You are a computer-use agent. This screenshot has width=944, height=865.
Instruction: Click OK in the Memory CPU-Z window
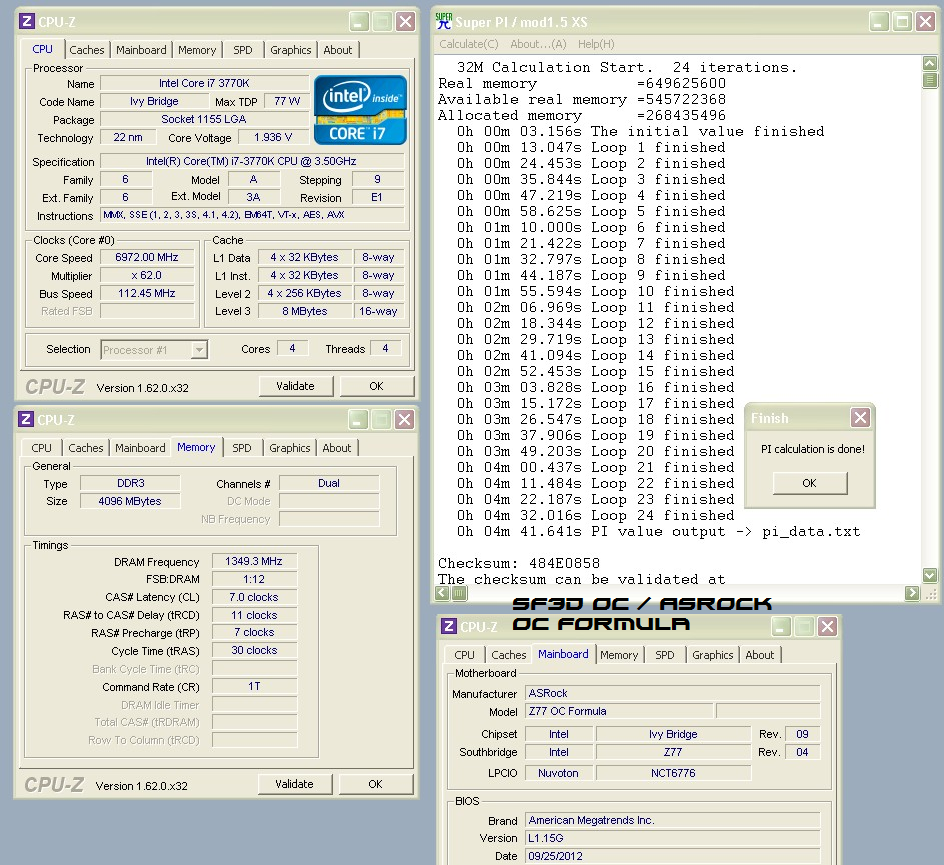click(375, 784)
